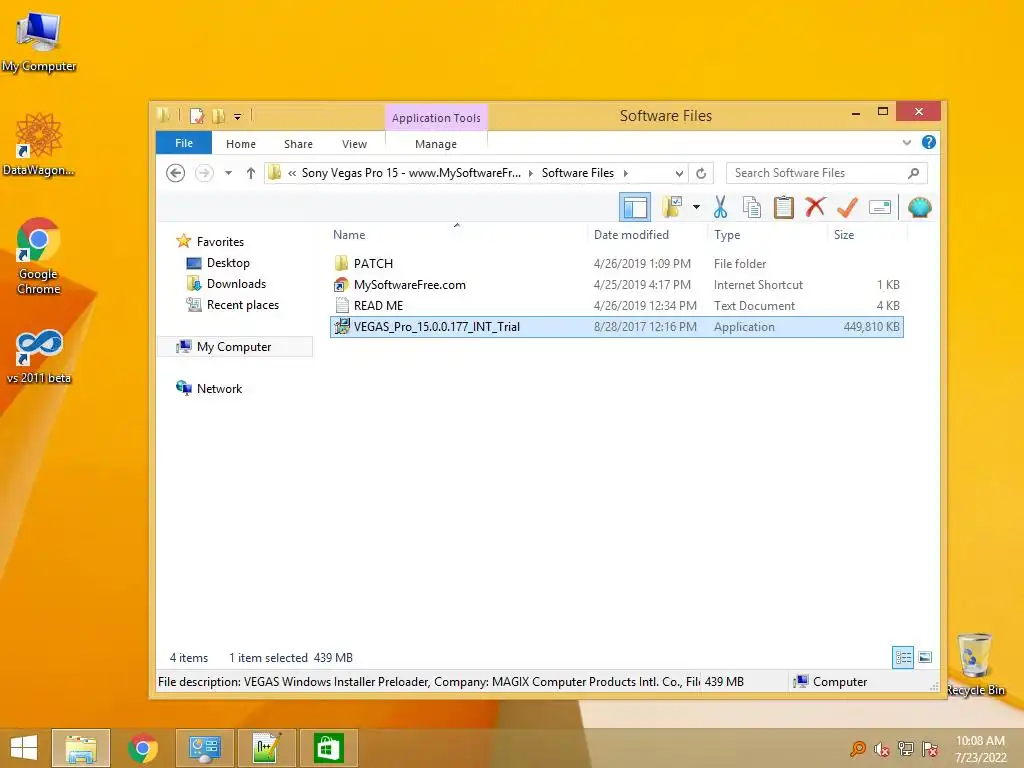Toggle the navigation pane layout icon
The width and height of the screenshot is (1024, 768).
635,207
